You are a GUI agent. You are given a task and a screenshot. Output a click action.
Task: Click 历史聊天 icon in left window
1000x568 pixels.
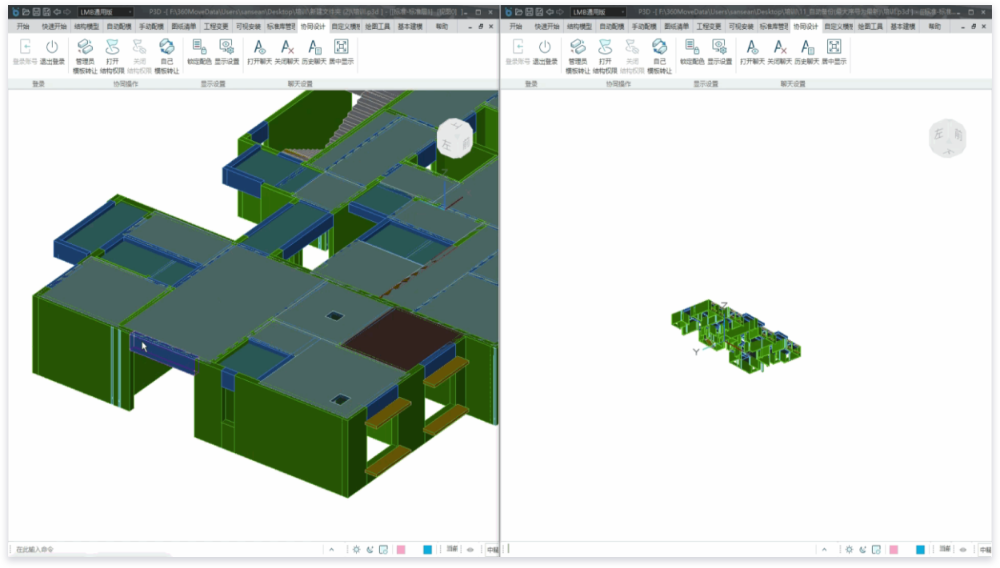(314, 48)
